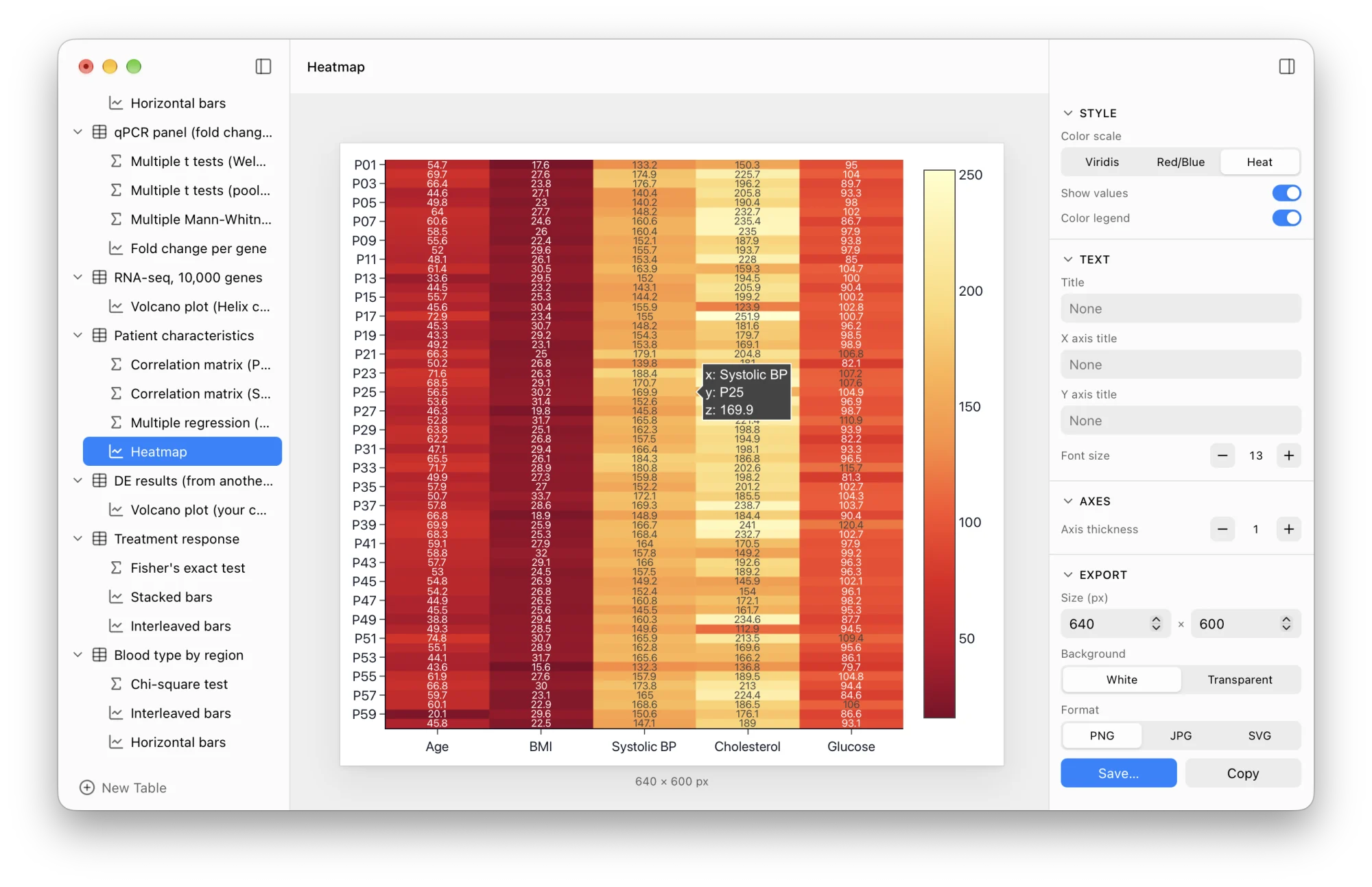Click the Blood type by region table icon

[99, 654]
